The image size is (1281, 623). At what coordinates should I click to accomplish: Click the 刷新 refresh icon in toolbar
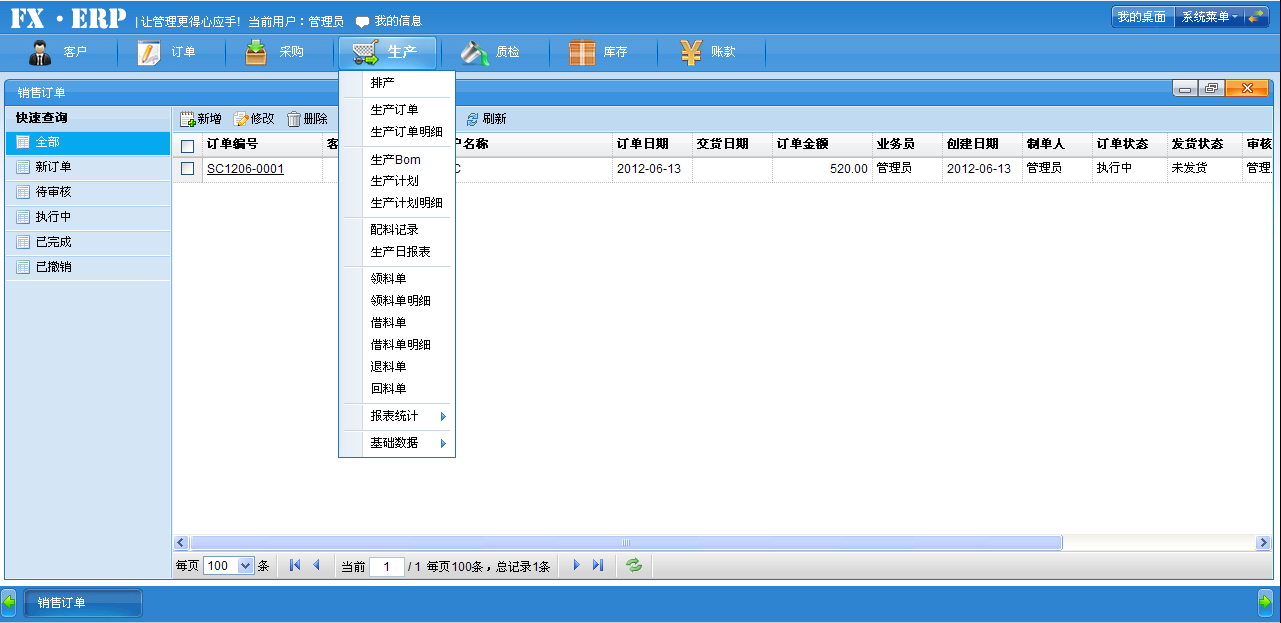pos(472,119)
